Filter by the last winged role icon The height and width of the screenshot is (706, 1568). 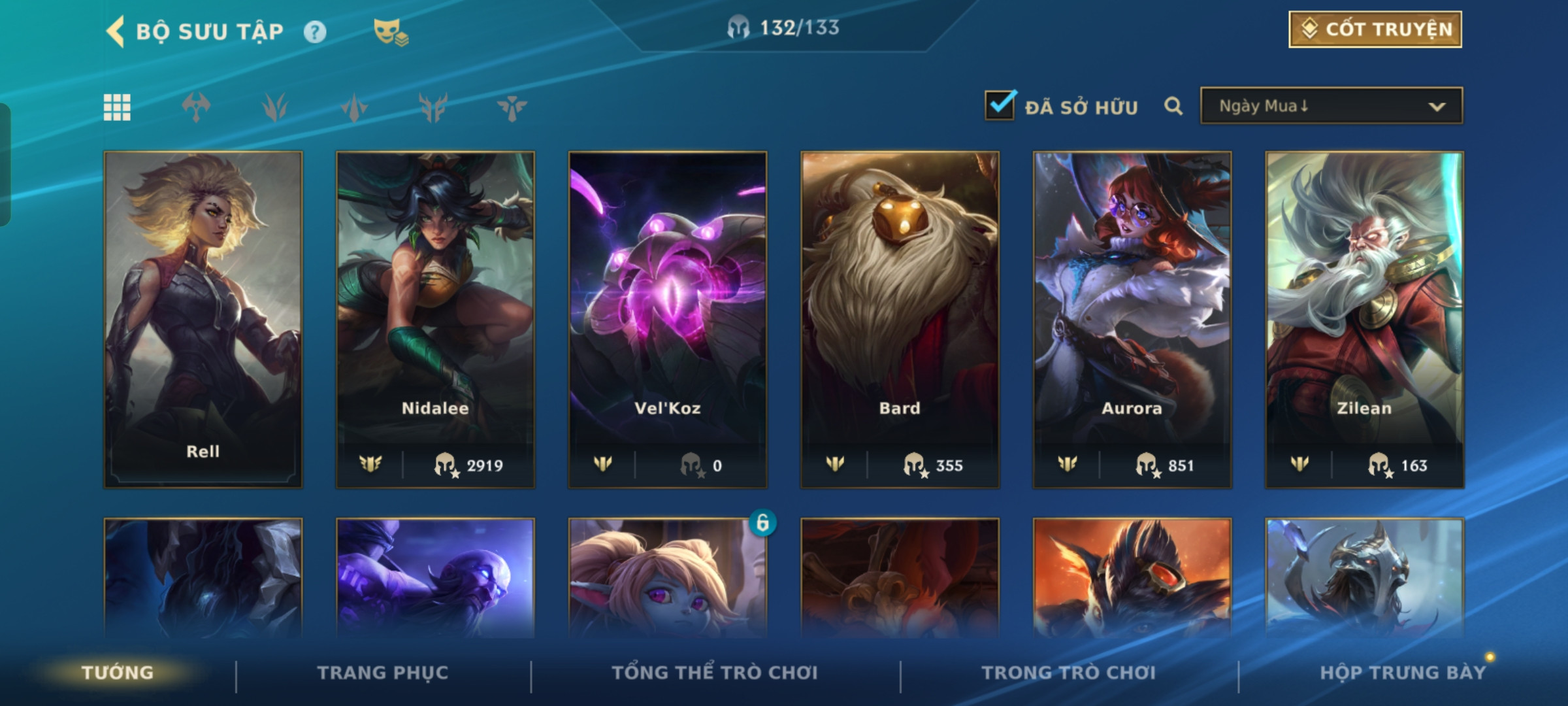click(x=512, y=108)
